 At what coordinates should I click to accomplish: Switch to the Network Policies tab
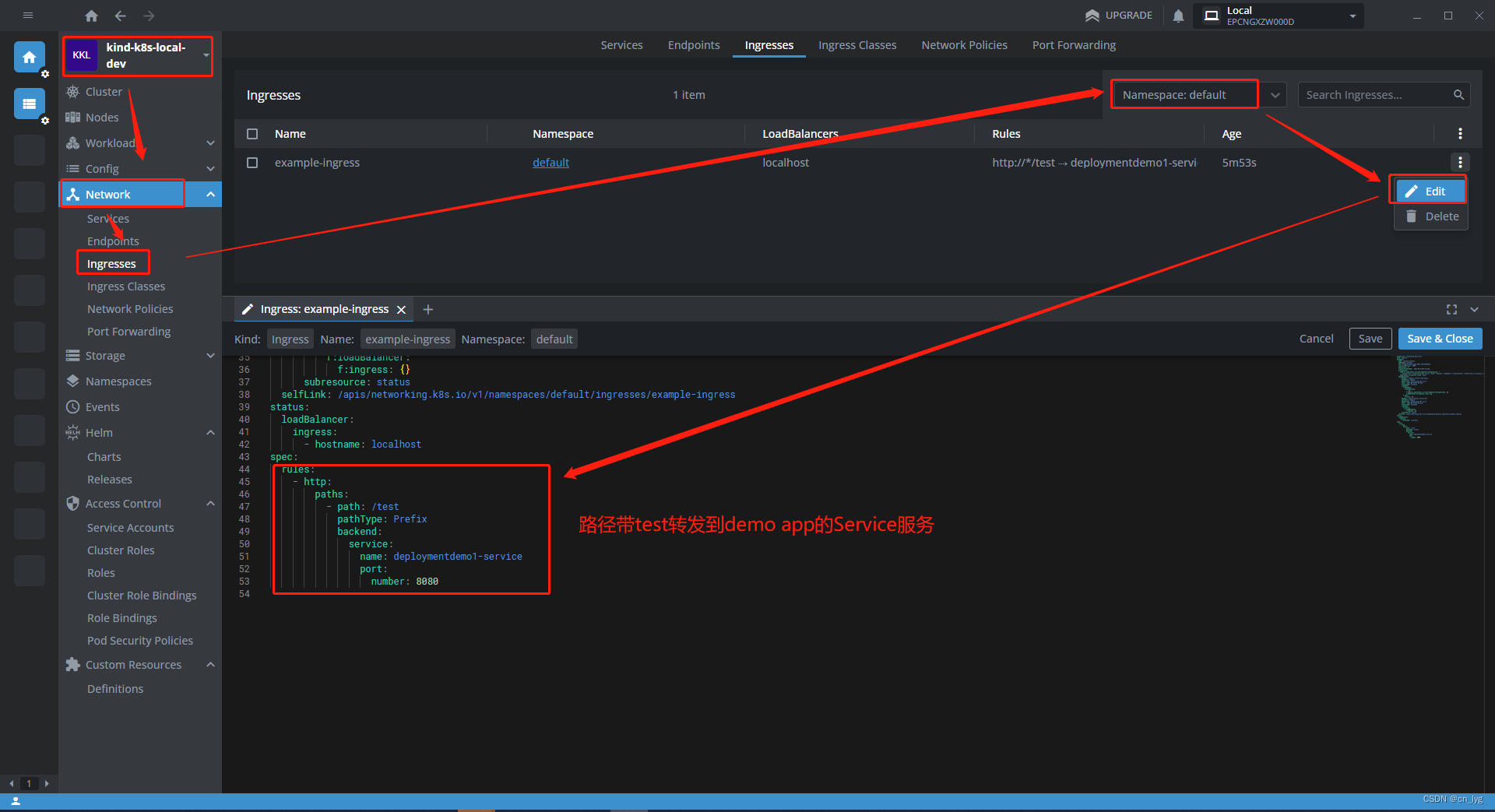point(964,45)
